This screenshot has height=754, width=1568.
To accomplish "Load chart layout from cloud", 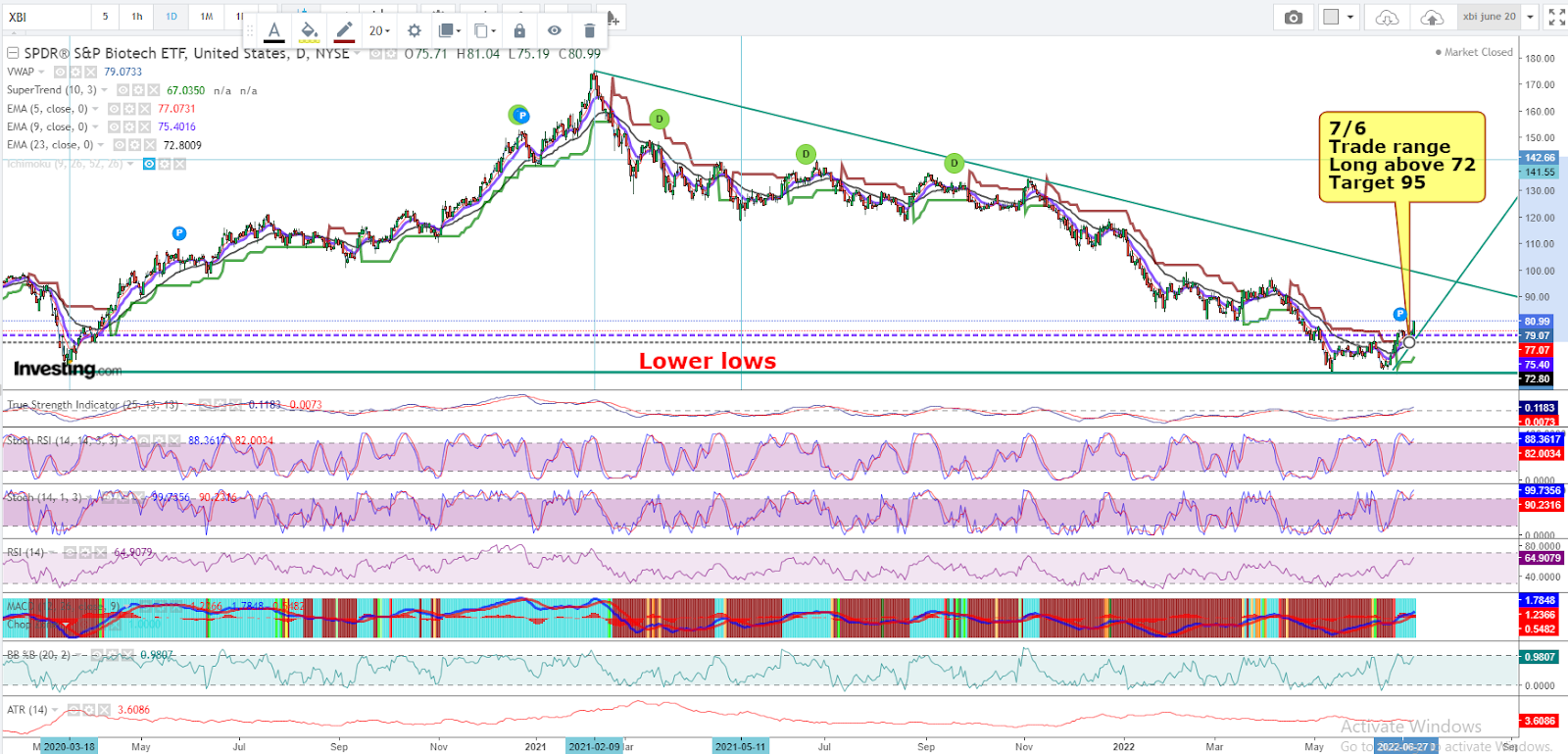I will tap(1387, 17).
